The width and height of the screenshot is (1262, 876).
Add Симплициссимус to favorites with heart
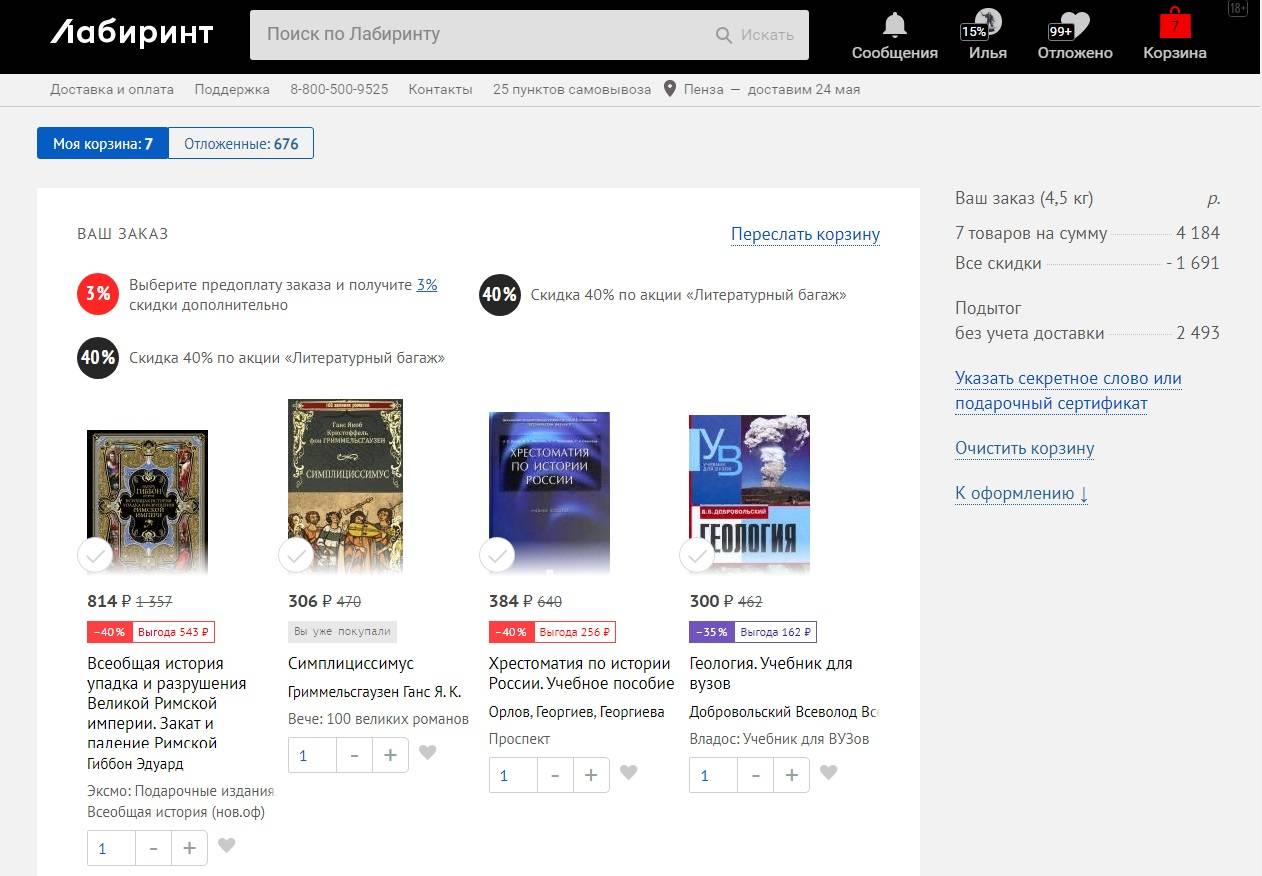427,753
